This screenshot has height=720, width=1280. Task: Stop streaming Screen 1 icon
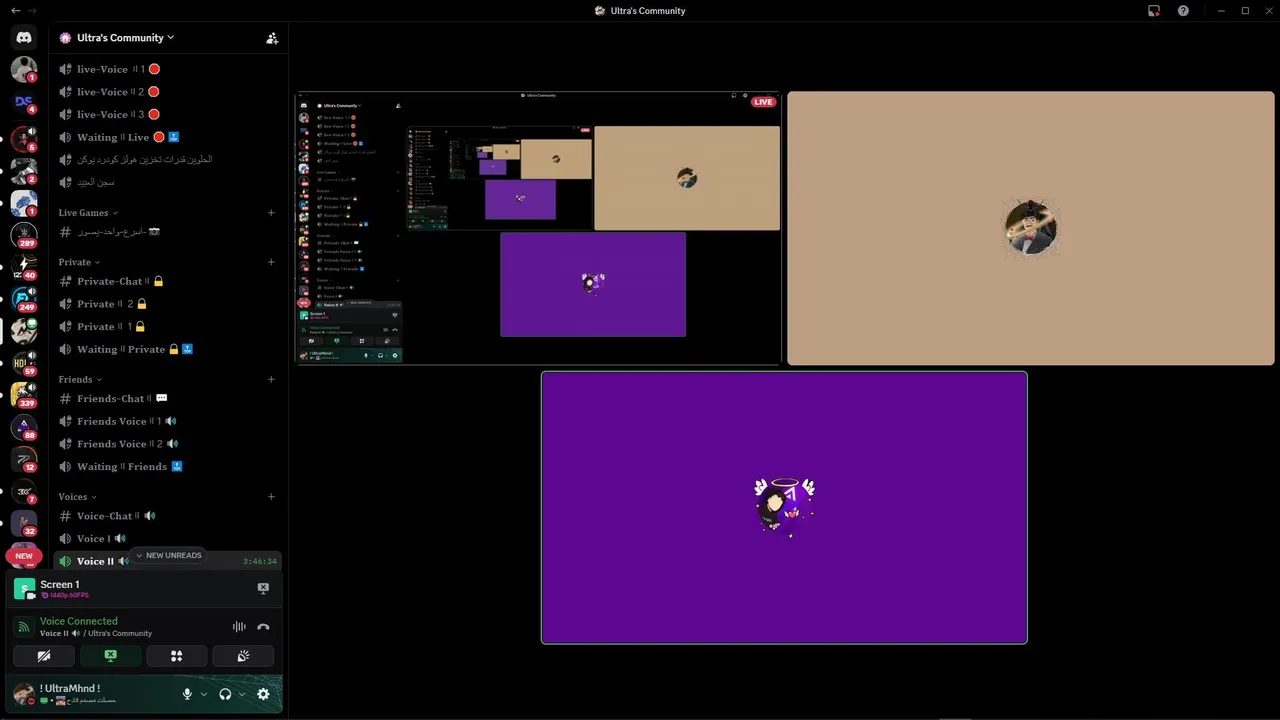point(263,589)
